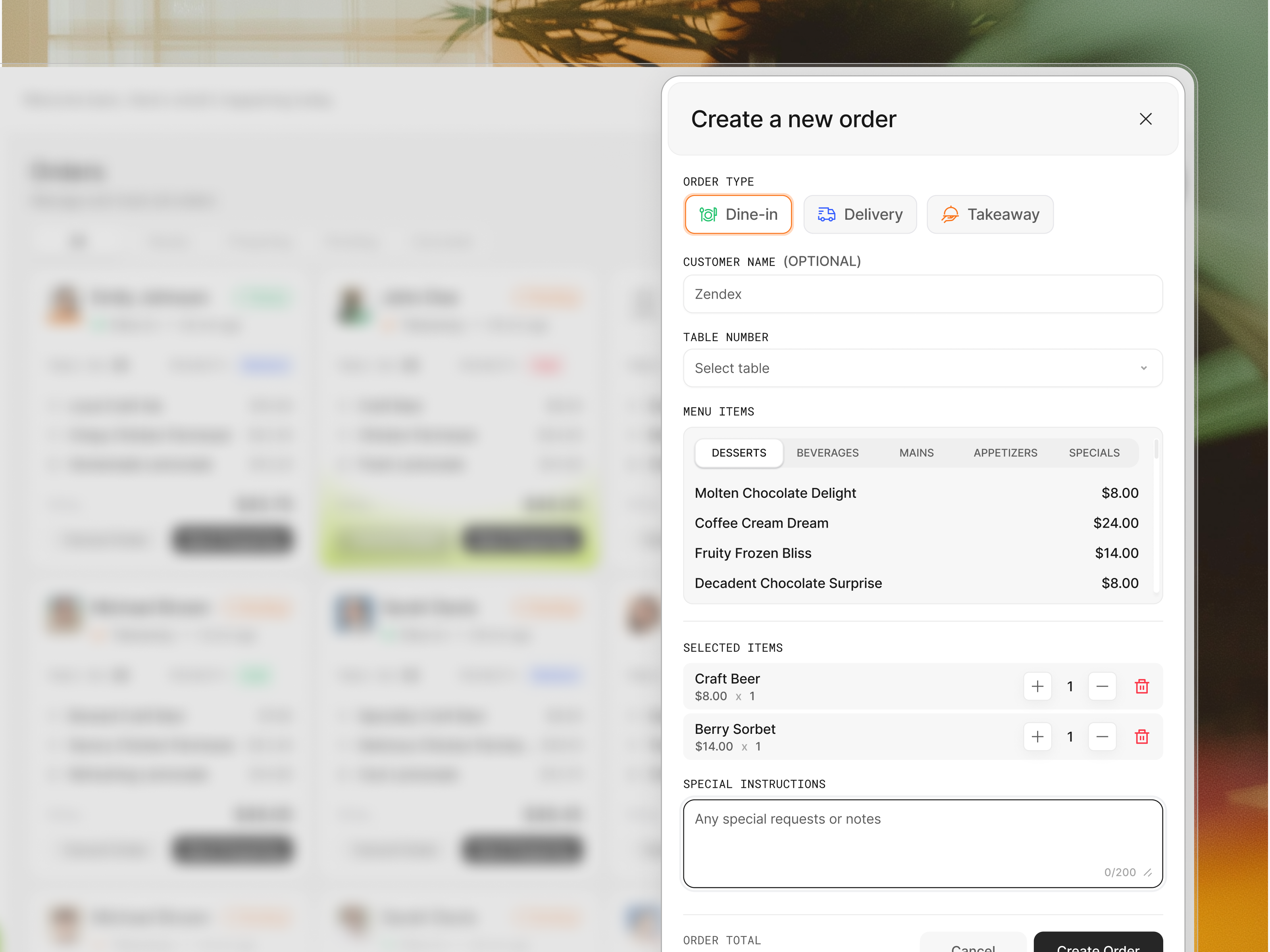Delete Craft Beer using its trash icon
1270x952 pixels.
(1141, 686)
